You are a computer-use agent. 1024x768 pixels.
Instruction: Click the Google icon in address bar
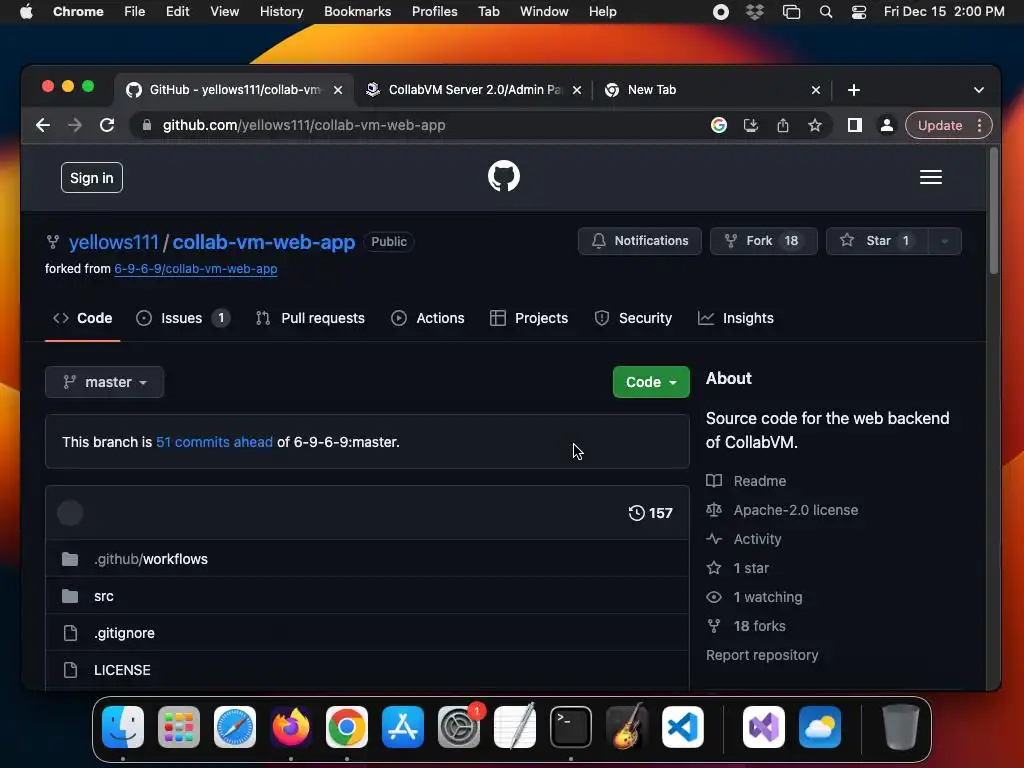pos(718,125)
